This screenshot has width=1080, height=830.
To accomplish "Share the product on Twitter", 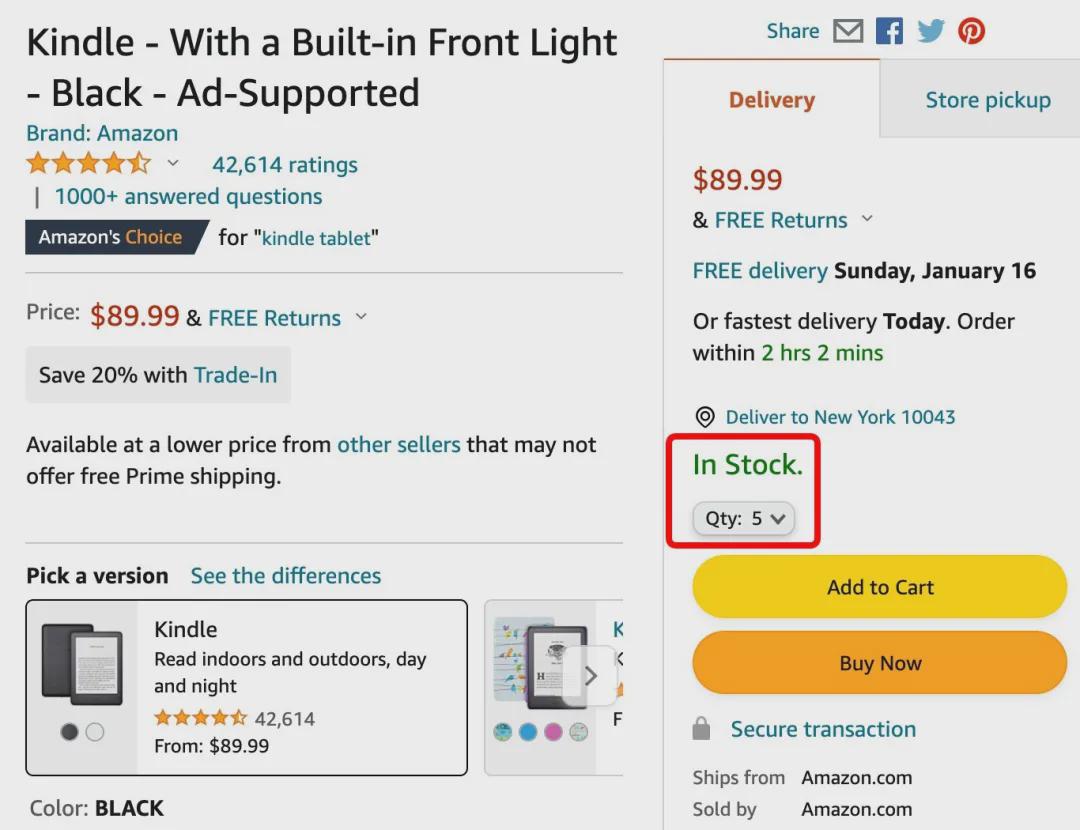I will tap(930, 30).
